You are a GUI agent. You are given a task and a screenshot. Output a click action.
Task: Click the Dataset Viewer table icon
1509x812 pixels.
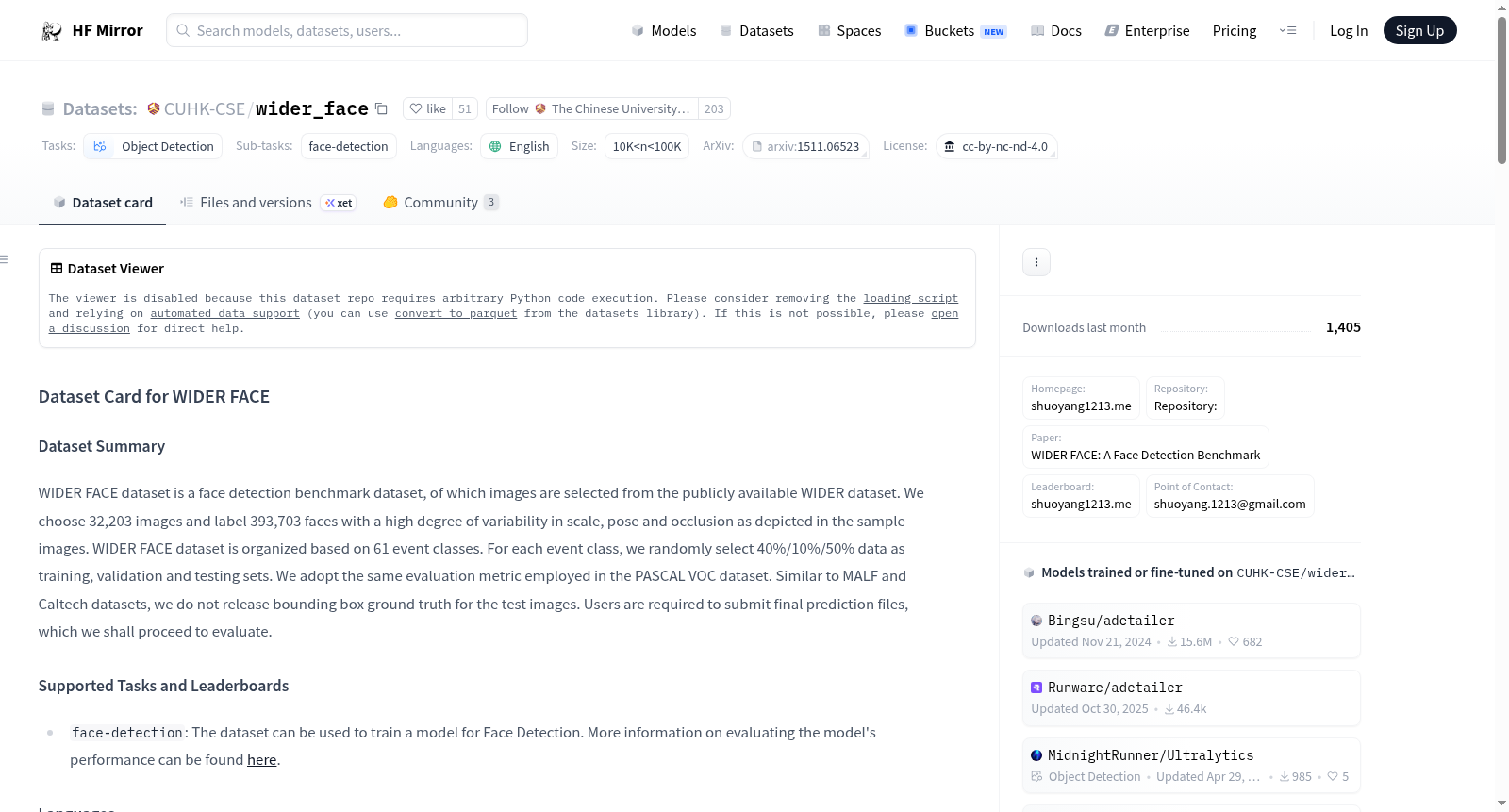[x=57, y=269]
